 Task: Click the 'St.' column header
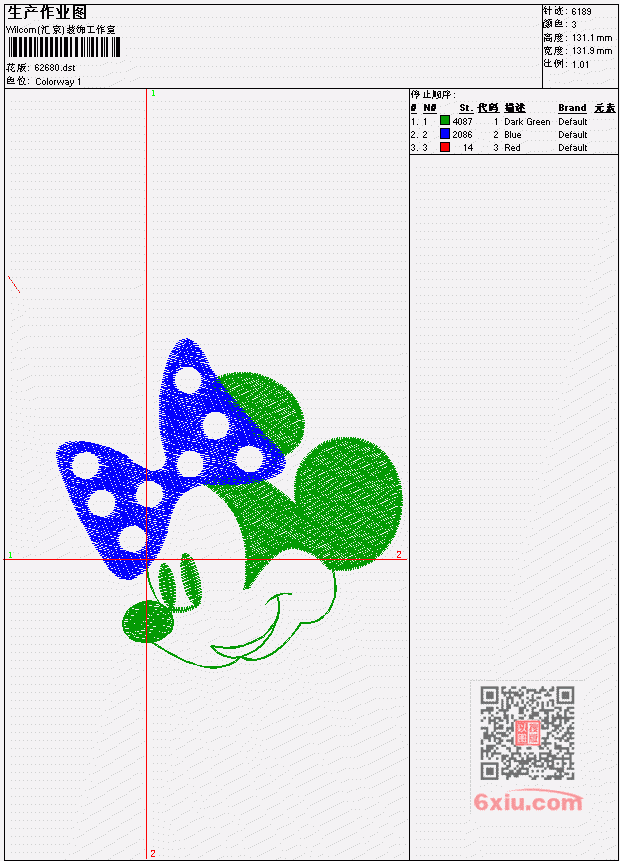click(466, 108)
